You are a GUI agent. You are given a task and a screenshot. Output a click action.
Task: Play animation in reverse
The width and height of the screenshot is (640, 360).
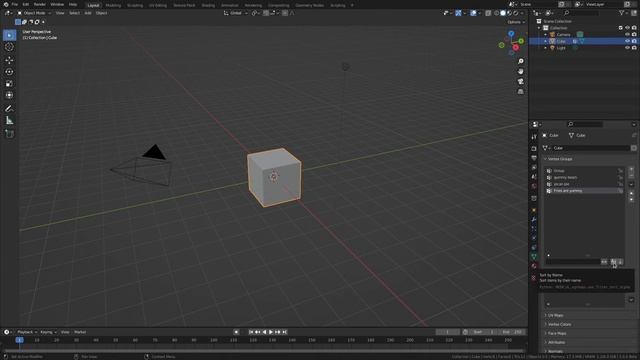(x=264, y=332)
